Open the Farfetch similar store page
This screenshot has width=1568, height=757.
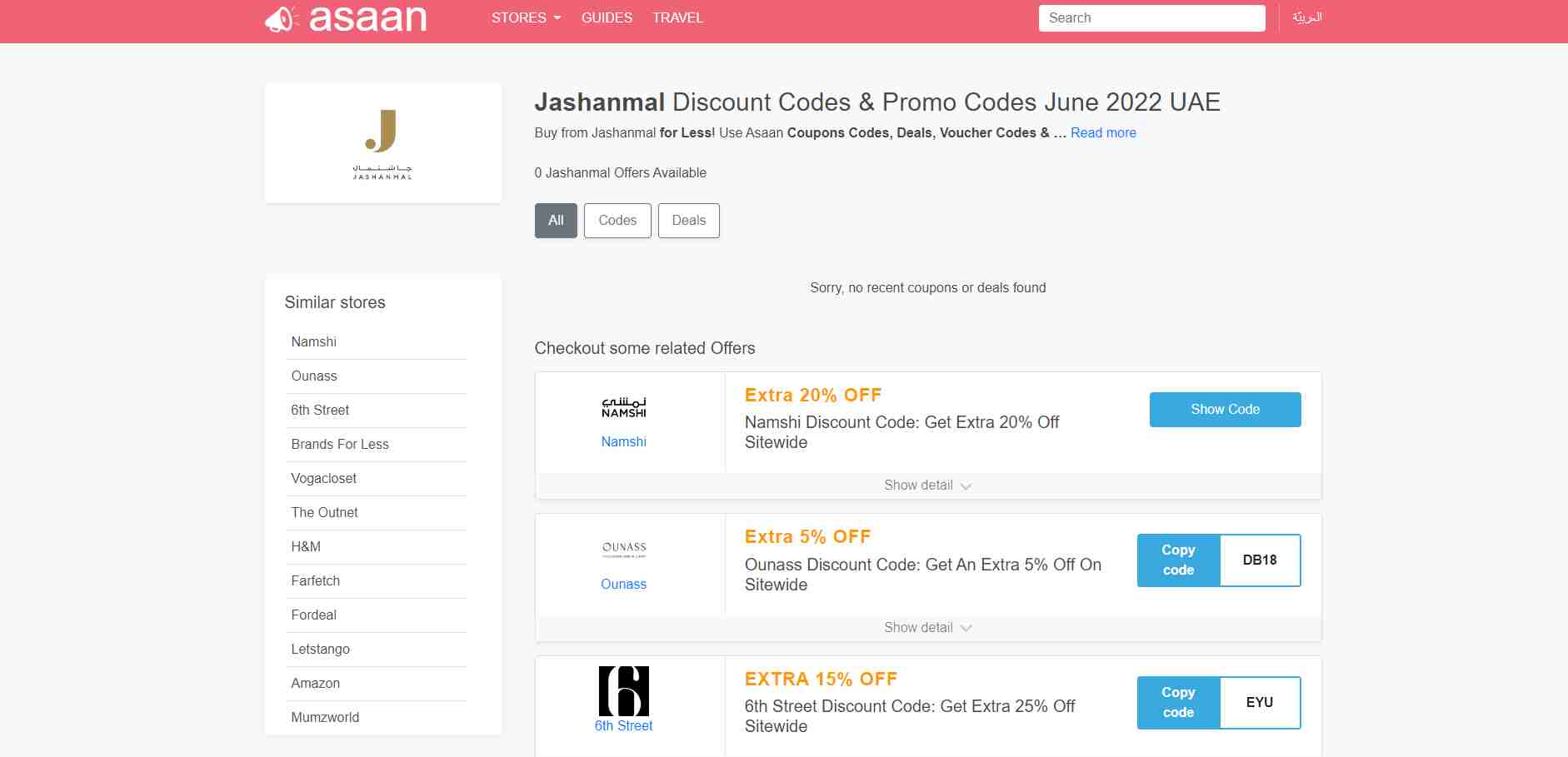315,580
